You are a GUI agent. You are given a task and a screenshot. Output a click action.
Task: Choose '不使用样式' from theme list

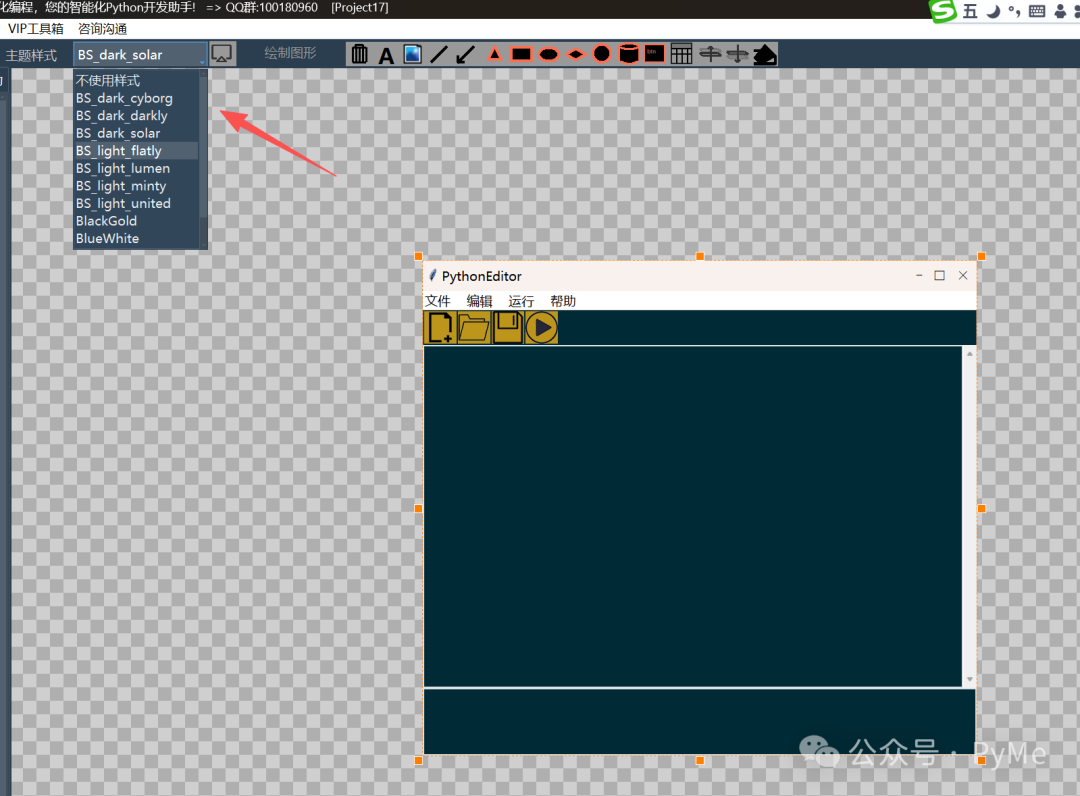tap(136, 81)
